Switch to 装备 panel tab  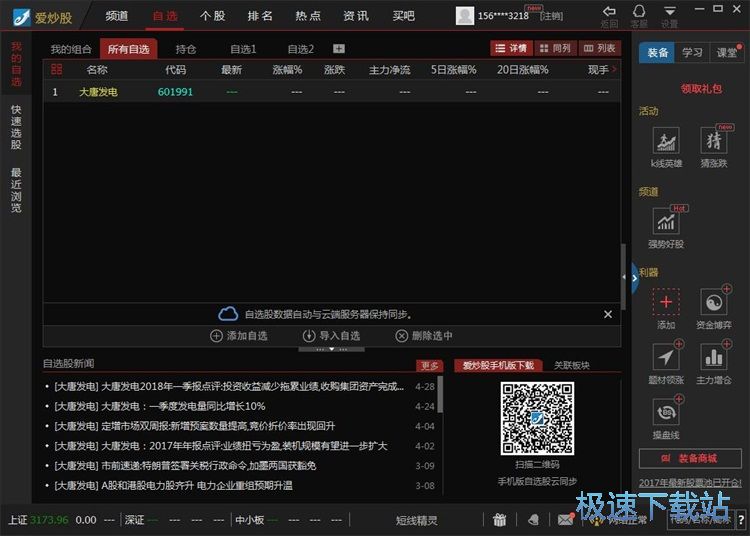point(657,52)
